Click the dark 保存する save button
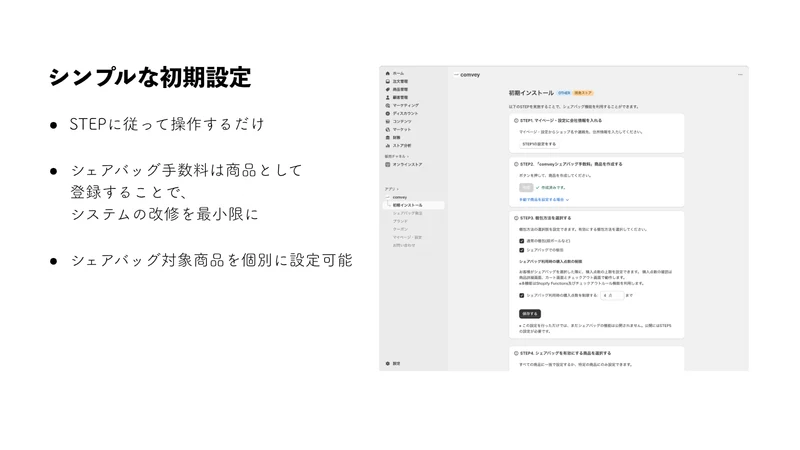This screenshot has width=800, height=450. point(530,314)
